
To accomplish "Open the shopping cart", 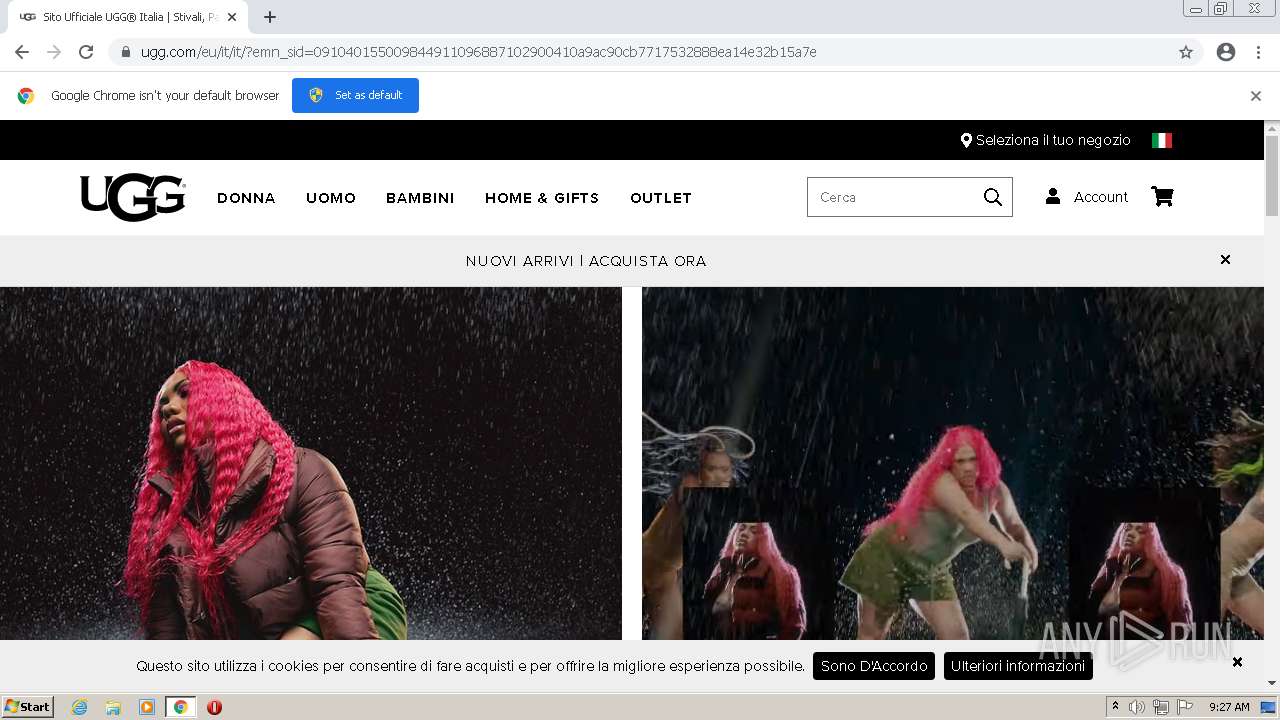I will click(1162, 197).
